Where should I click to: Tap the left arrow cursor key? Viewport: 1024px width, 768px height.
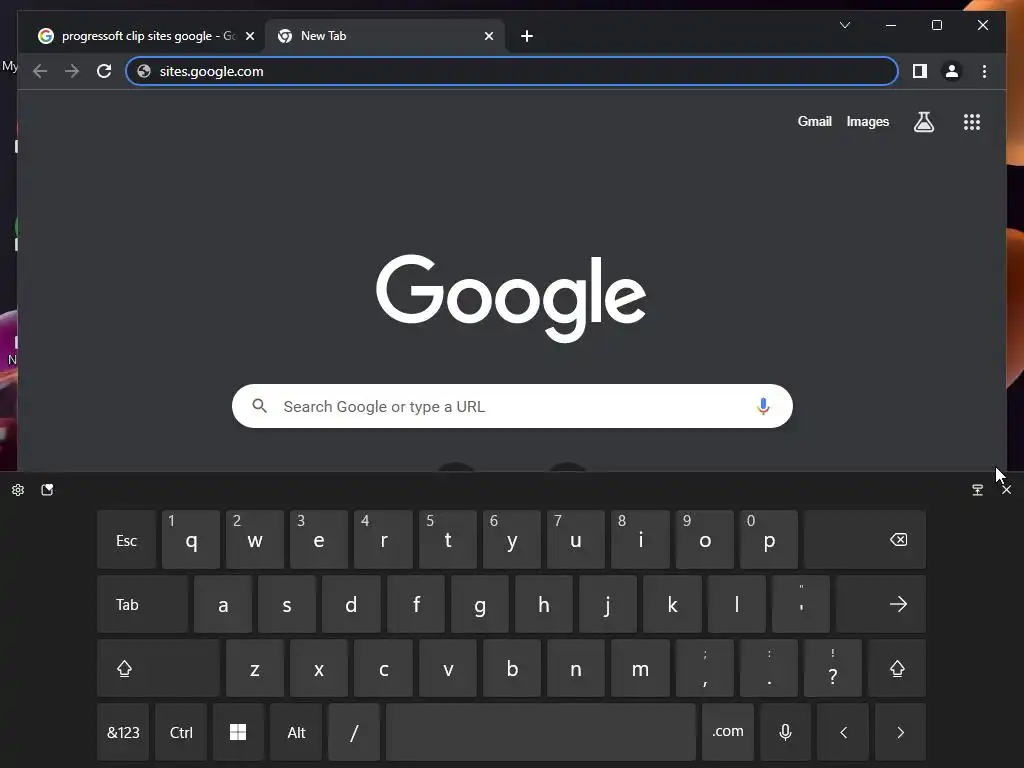(842, 732)
